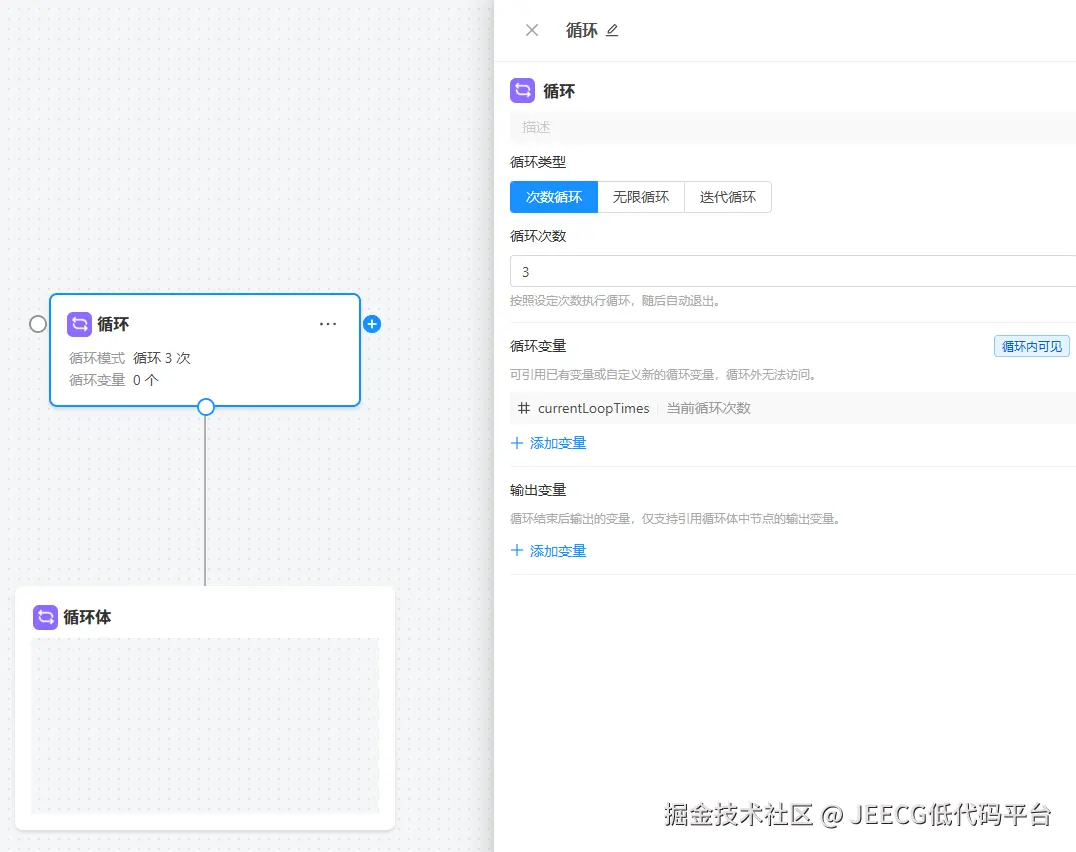Image resolution: width=1076 pixels, height=852 pixels.
Task: Select the 循环体 node on the canvas
Action: pos(85,617)
